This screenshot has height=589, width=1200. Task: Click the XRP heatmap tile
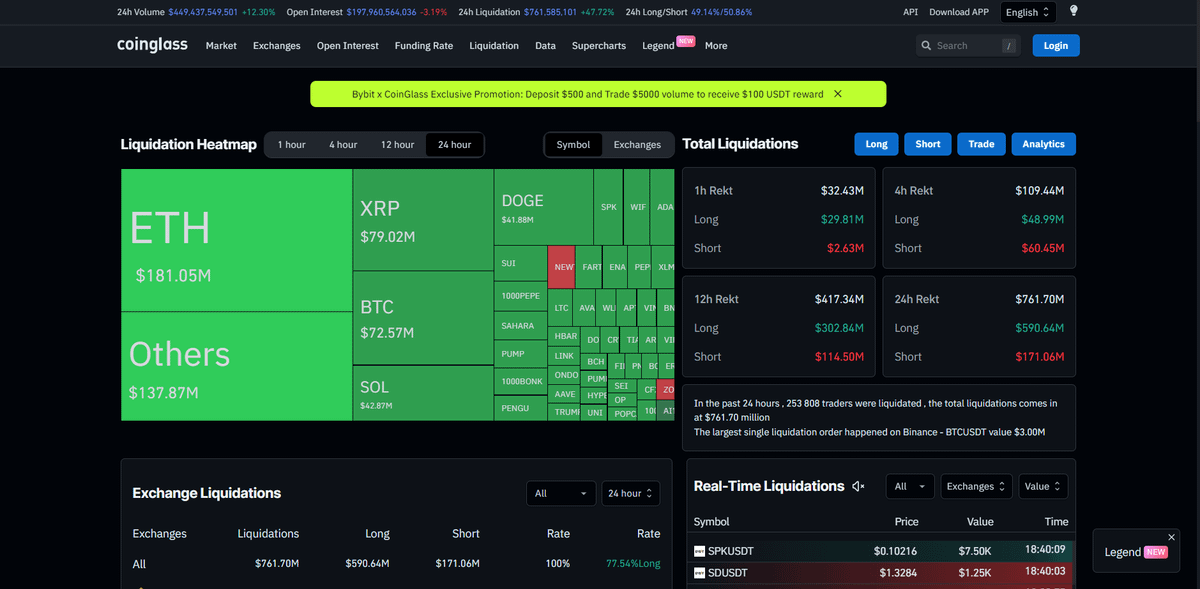click(x=423, y=220)
